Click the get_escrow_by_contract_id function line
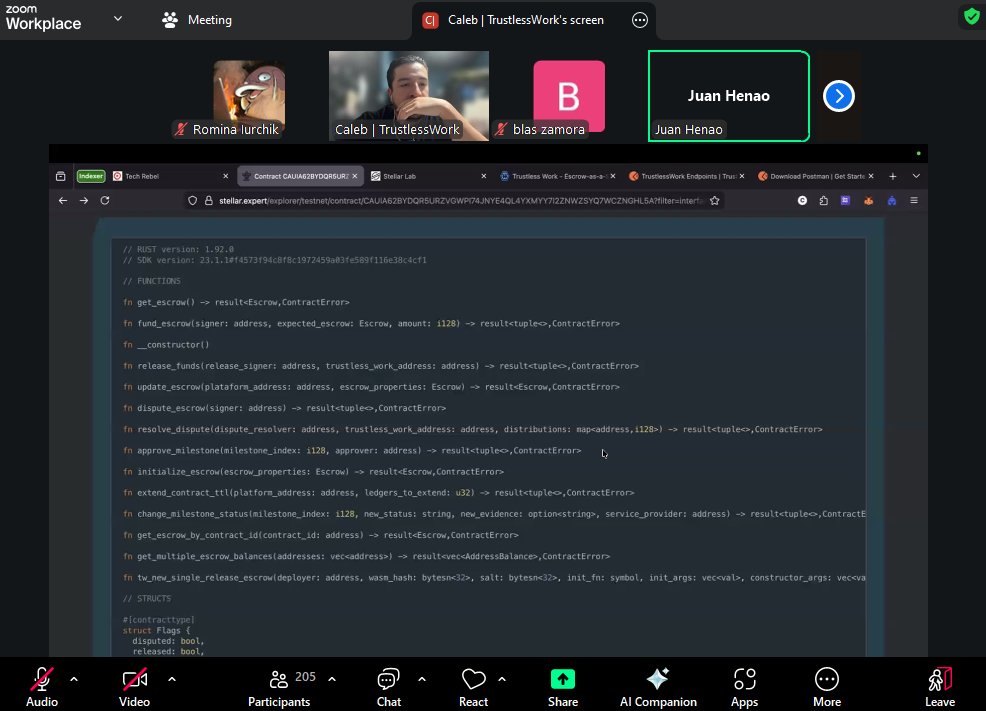Viewport: 986px width, 711px height. coord(321,535)
